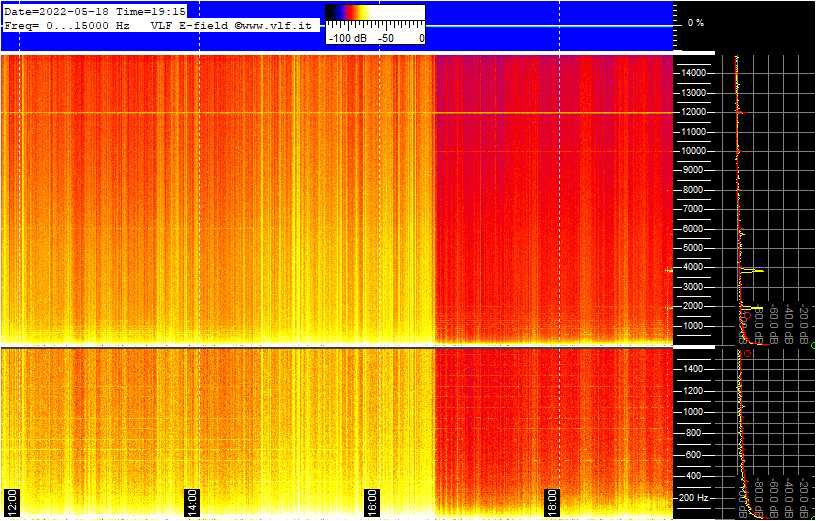The image size is (816, 521).
Task: Click the color scale gradient bar
Action: point(375,13)
